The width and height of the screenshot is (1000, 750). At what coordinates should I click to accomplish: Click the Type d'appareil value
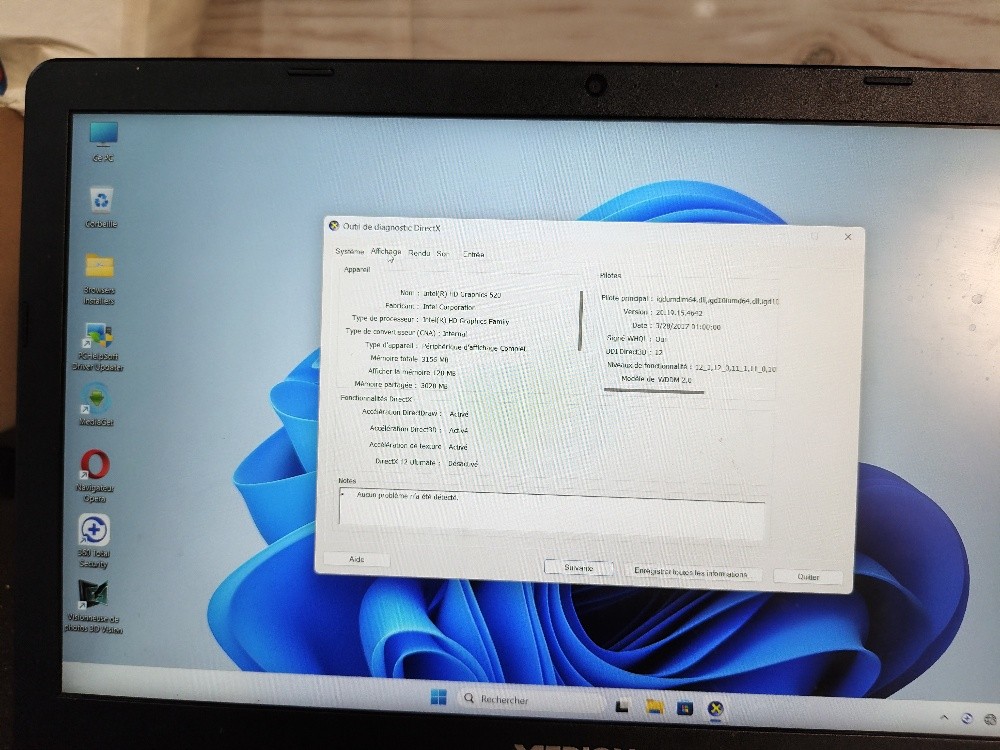point(474,348)
